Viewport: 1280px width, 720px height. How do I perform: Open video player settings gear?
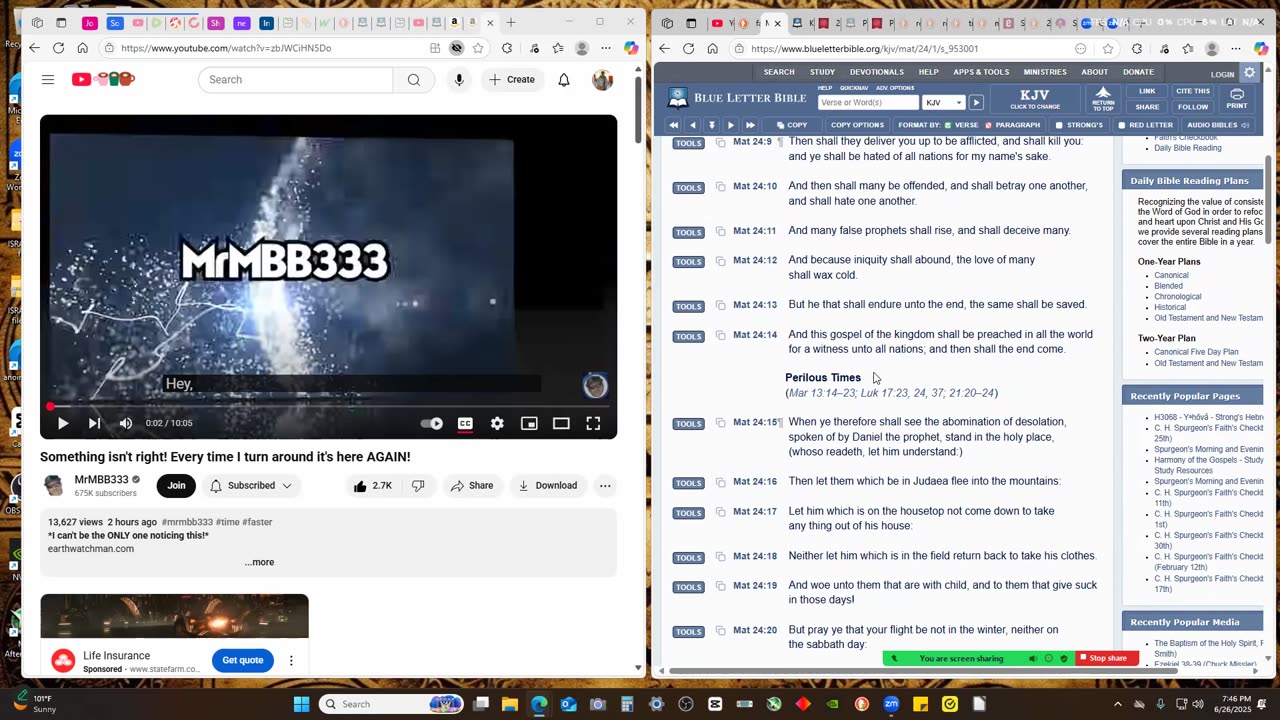pyautogui.click(x=497, y=424)
